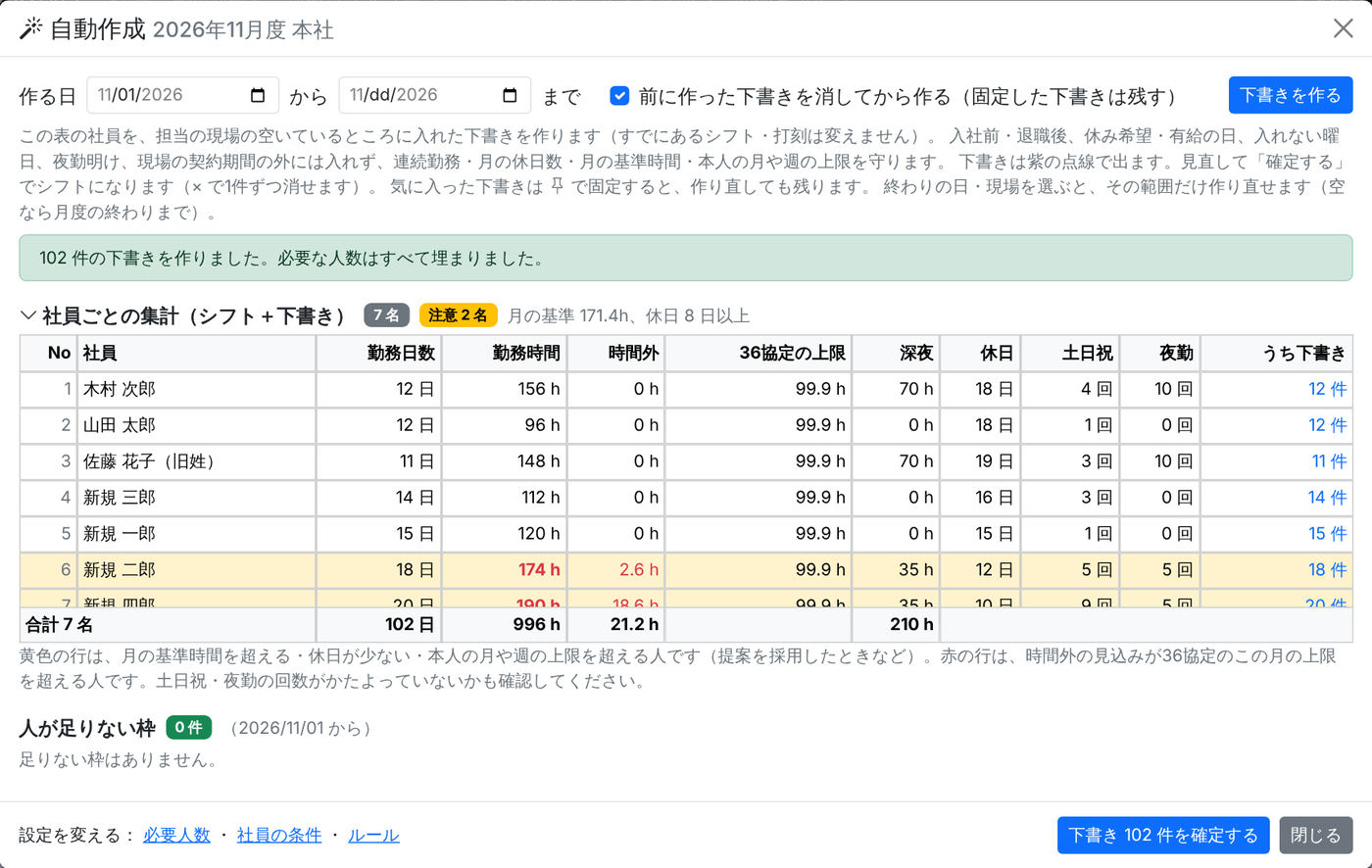Open 新規 二郎's 18 件 drafts link
Screen dimensions: 1372x868
pyautogui.click(x=1327, y=570)
